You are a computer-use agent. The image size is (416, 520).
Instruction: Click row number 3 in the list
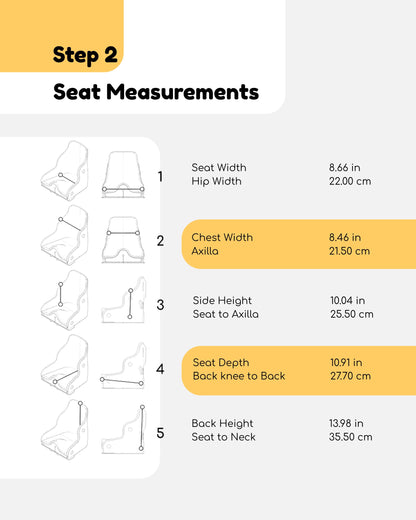pos(160,305)
